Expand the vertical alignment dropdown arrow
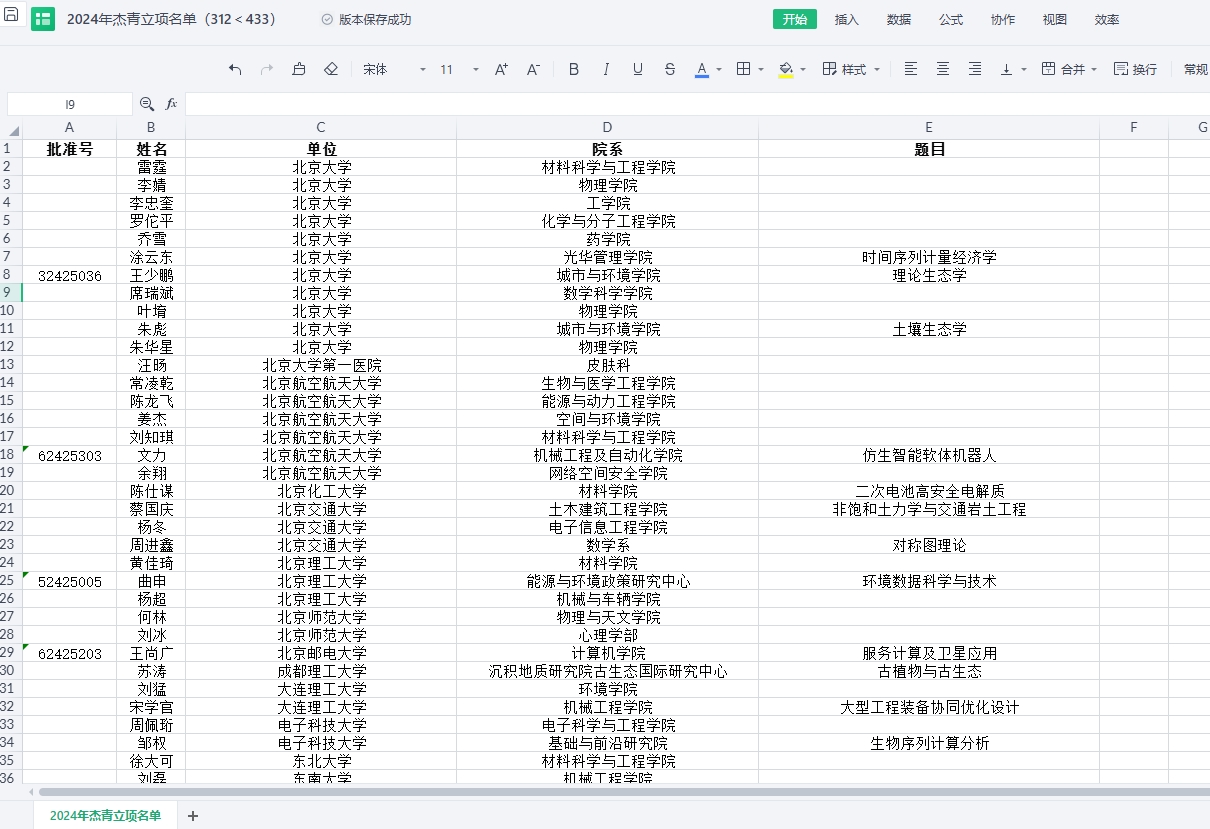The width and height of the screenshot is (1210, 829). click(1024, 70)
